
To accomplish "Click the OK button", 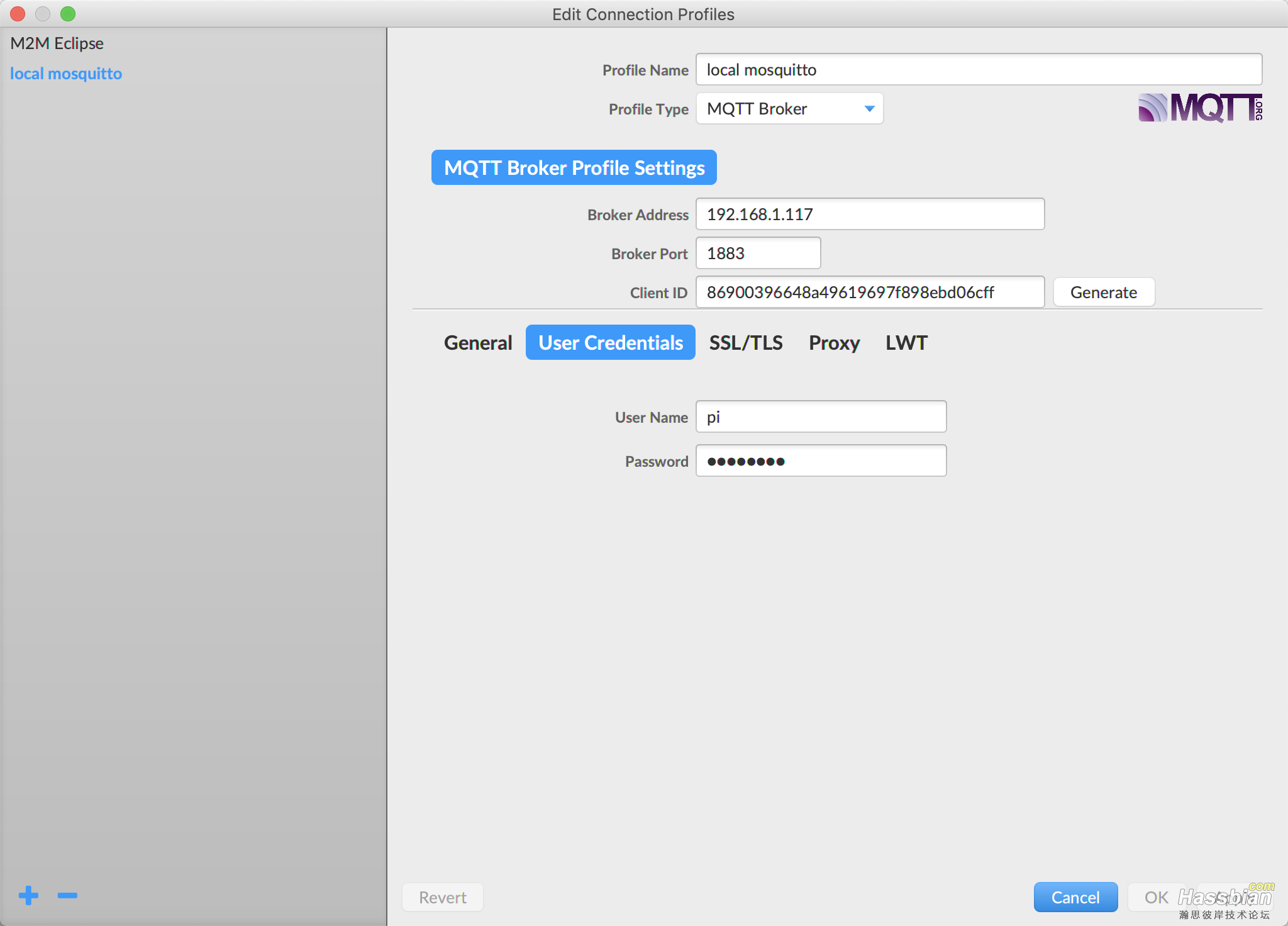I will coord(1156,897).
